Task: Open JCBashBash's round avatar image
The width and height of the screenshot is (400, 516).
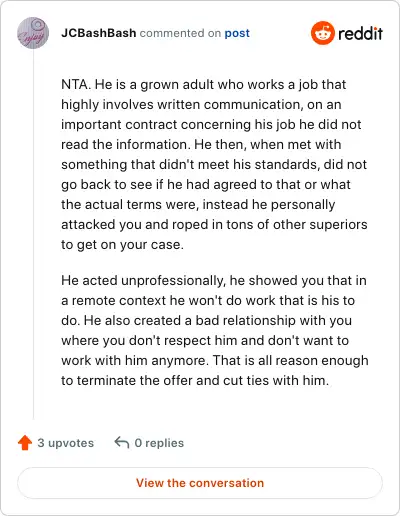Action: [33, 33]
